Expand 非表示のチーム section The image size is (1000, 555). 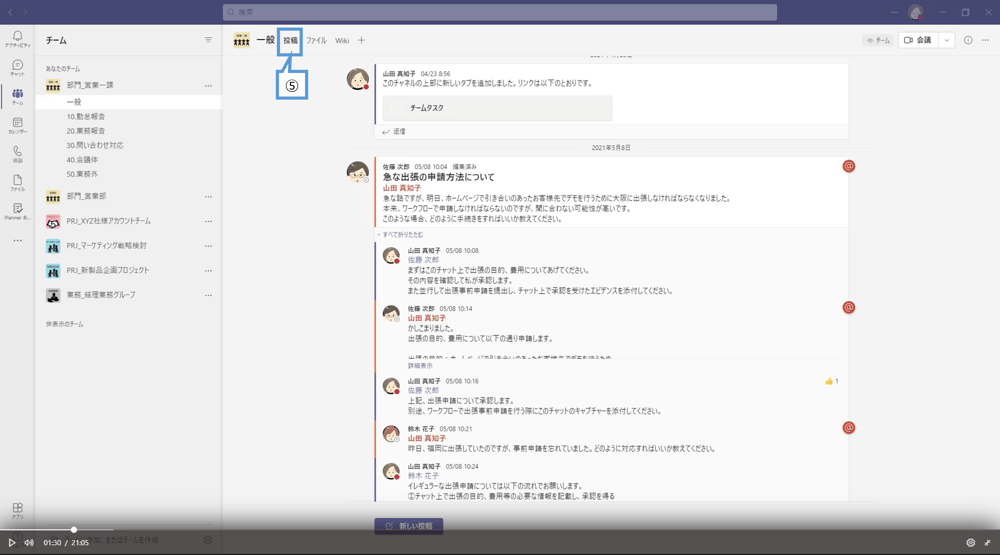click(64, 324)
